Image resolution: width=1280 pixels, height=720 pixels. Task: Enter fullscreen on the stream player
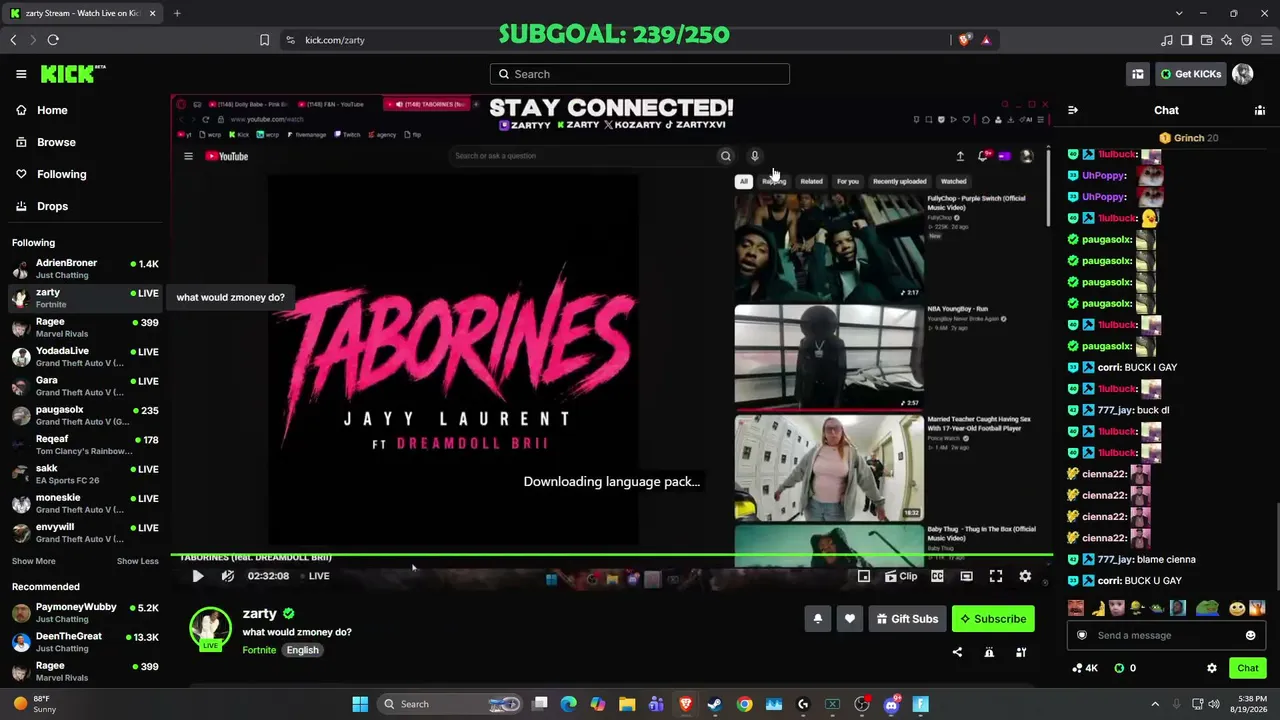tap(996, 576)
